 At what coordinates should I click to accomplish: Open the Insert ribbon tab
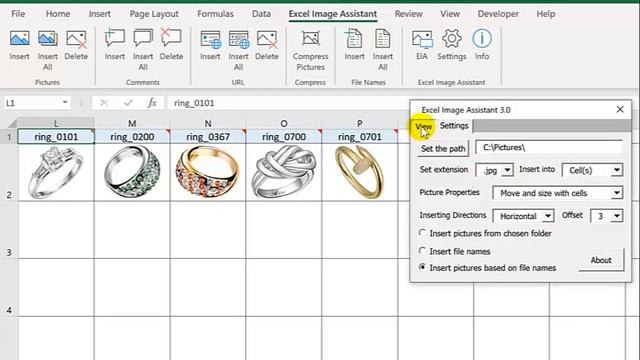100,13
